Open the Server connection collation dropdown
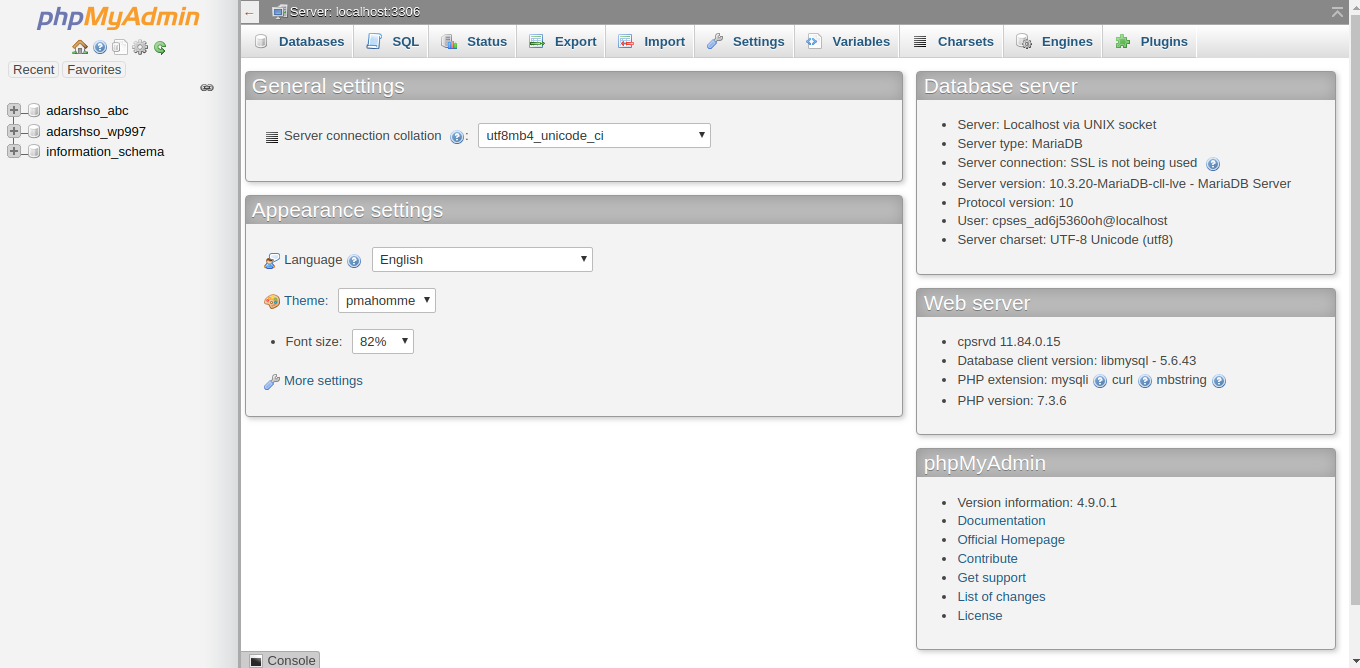This screenshot has height=668, width=1360. (594, 135)
